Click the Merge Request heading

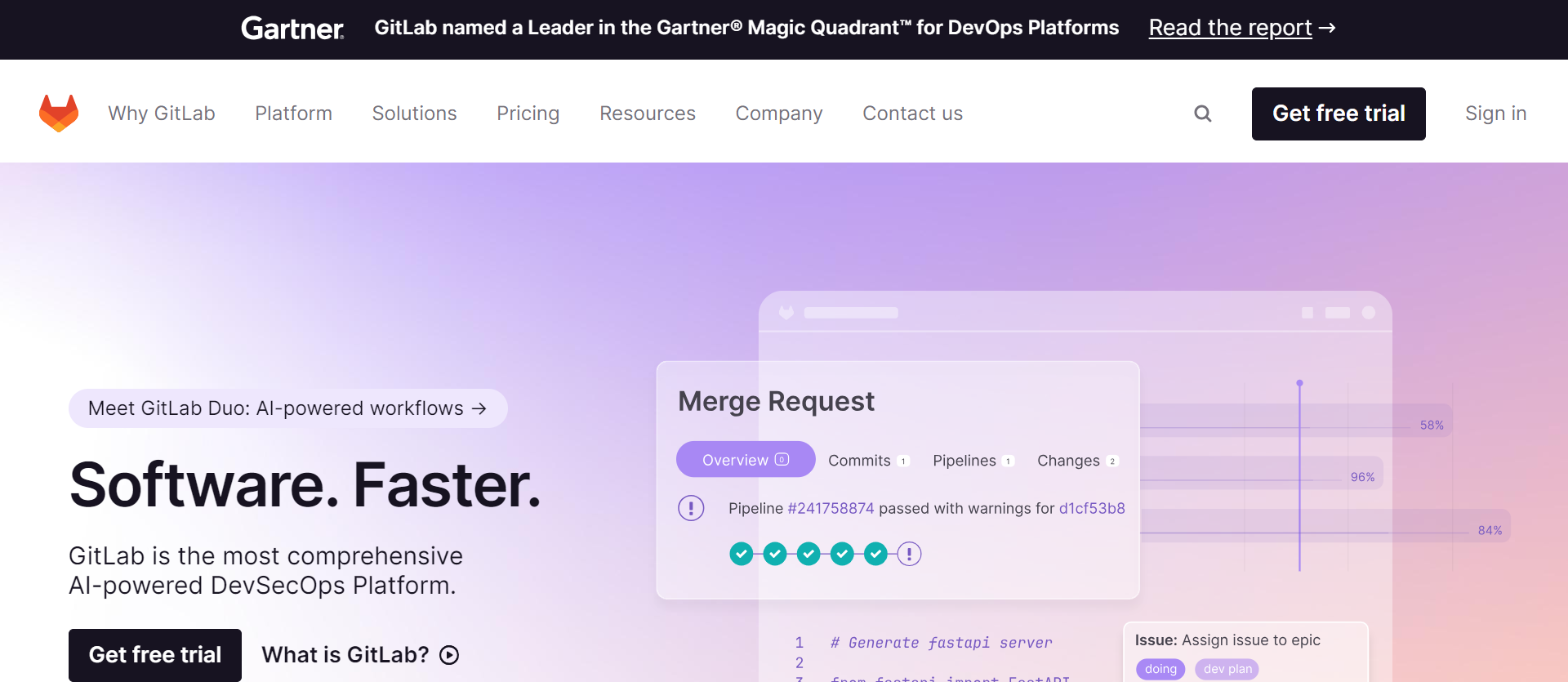pos(776,401)
